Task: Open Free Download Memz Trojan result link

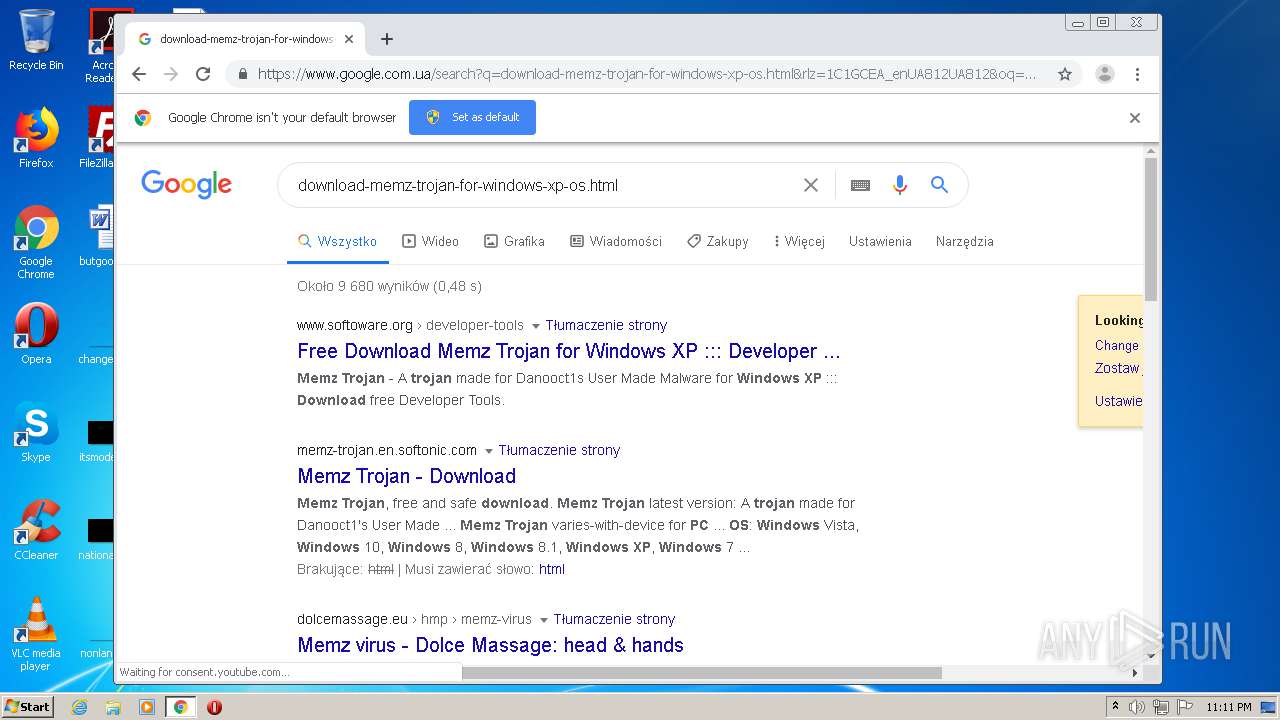Action: 569,351
